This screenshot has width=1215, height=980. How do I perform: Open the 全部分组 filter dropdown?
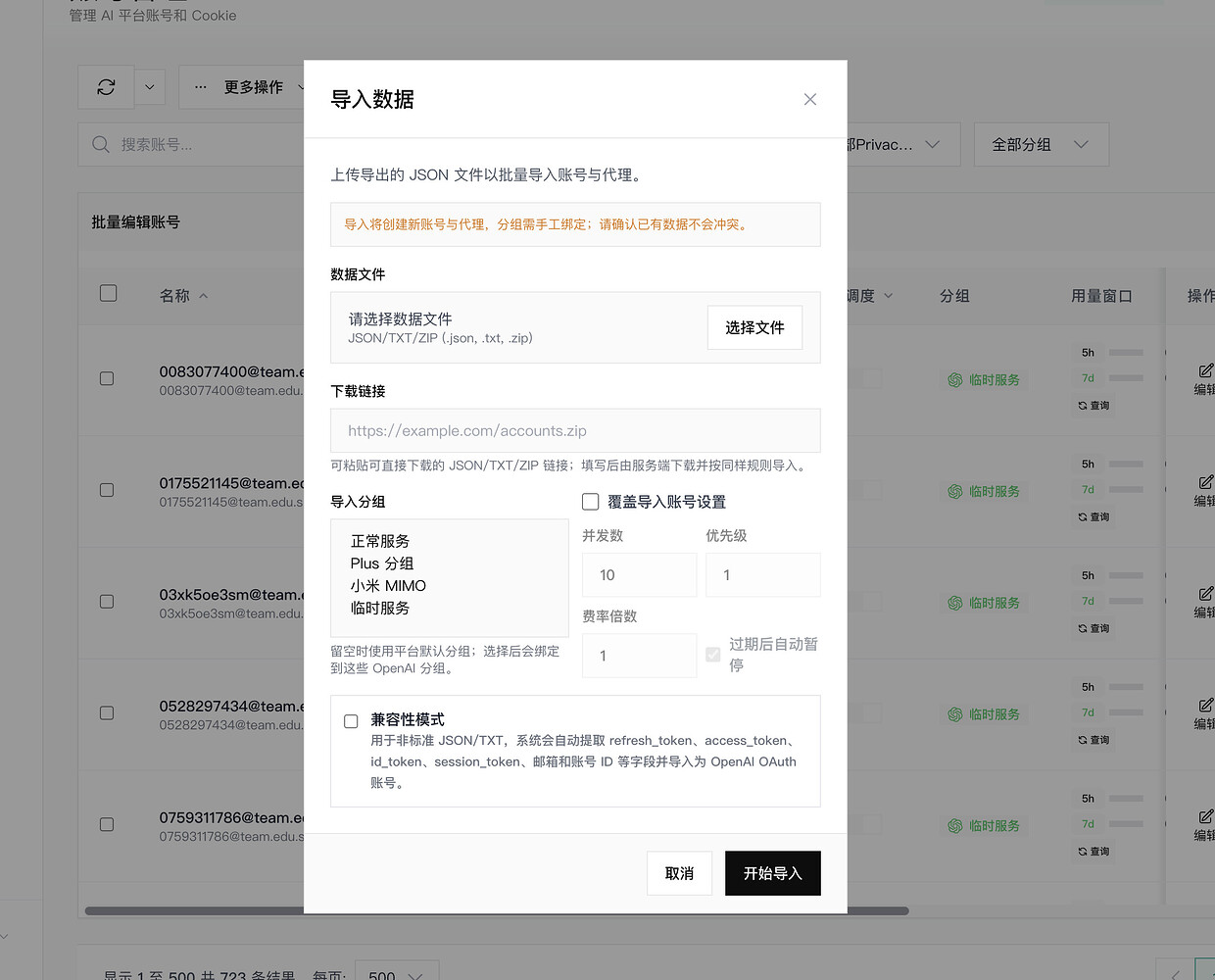coord(1041,144)
